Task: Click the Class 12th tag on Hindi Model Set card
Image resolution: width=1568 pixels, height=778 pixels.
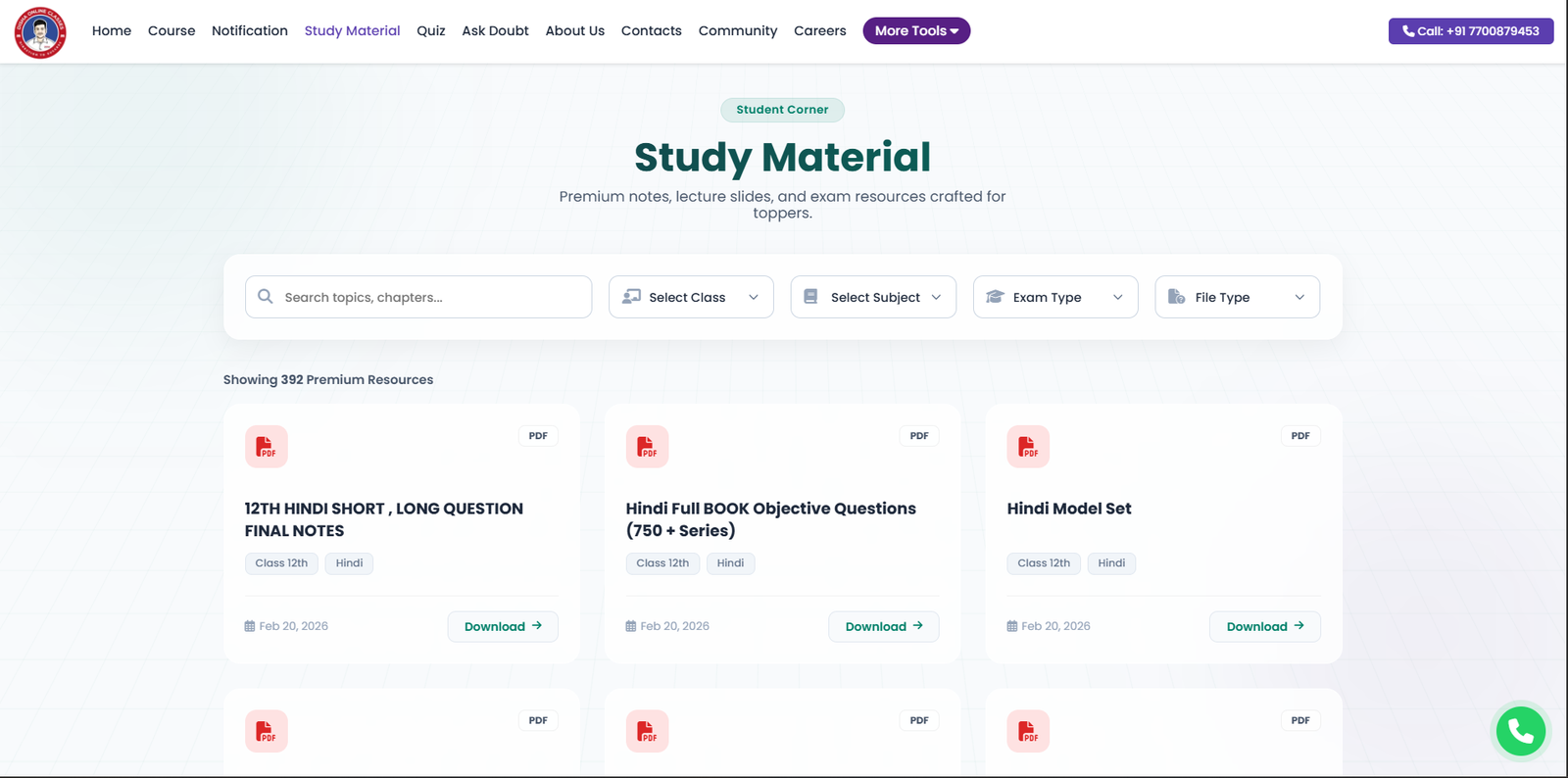Action: [x=1044, y=563]
